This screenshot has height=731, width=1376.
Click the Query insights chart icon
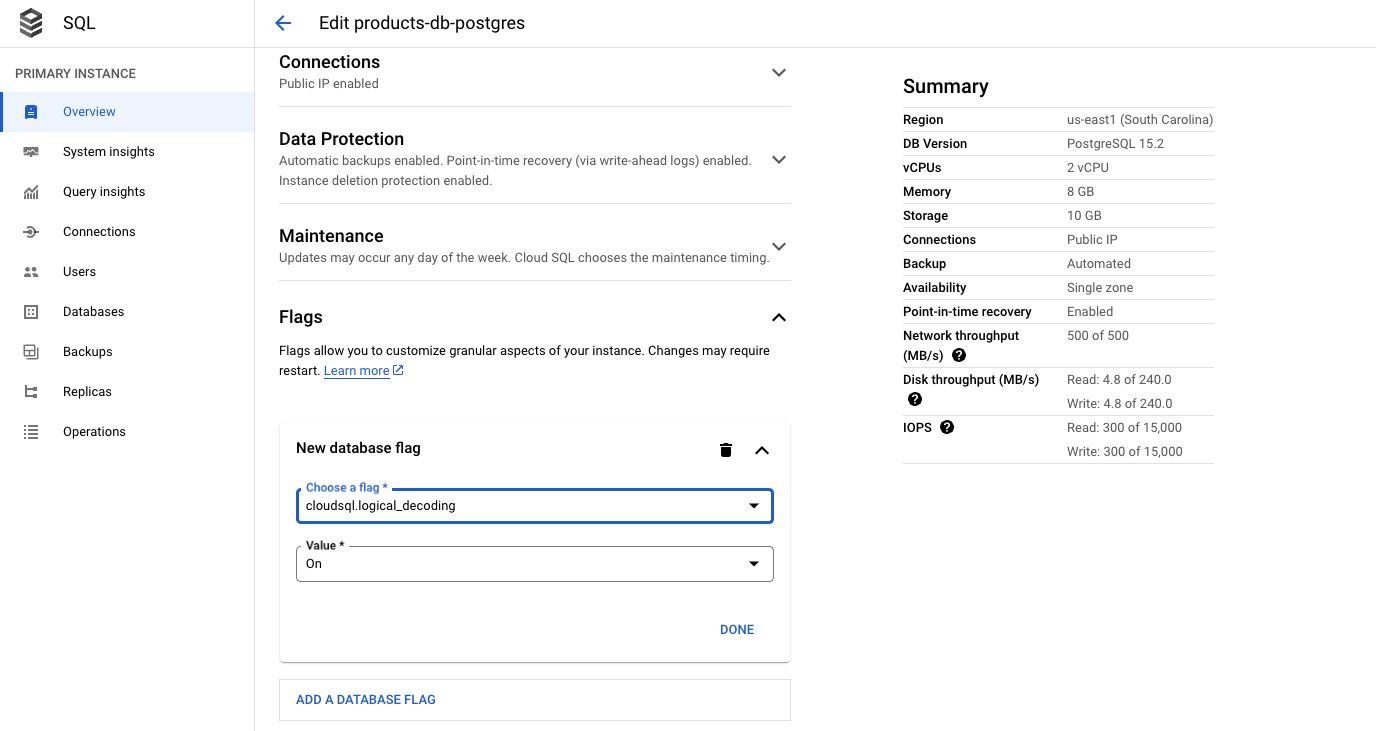click(x=31, y=192)
